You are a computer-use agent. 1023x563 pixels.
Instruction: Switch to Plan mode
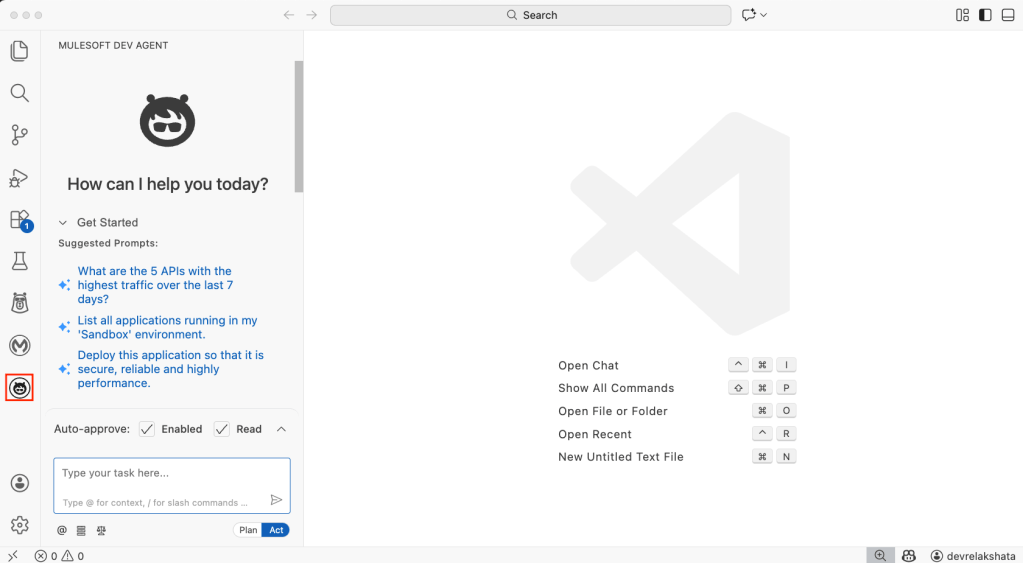pyautogui.click(x=248, y=530)
